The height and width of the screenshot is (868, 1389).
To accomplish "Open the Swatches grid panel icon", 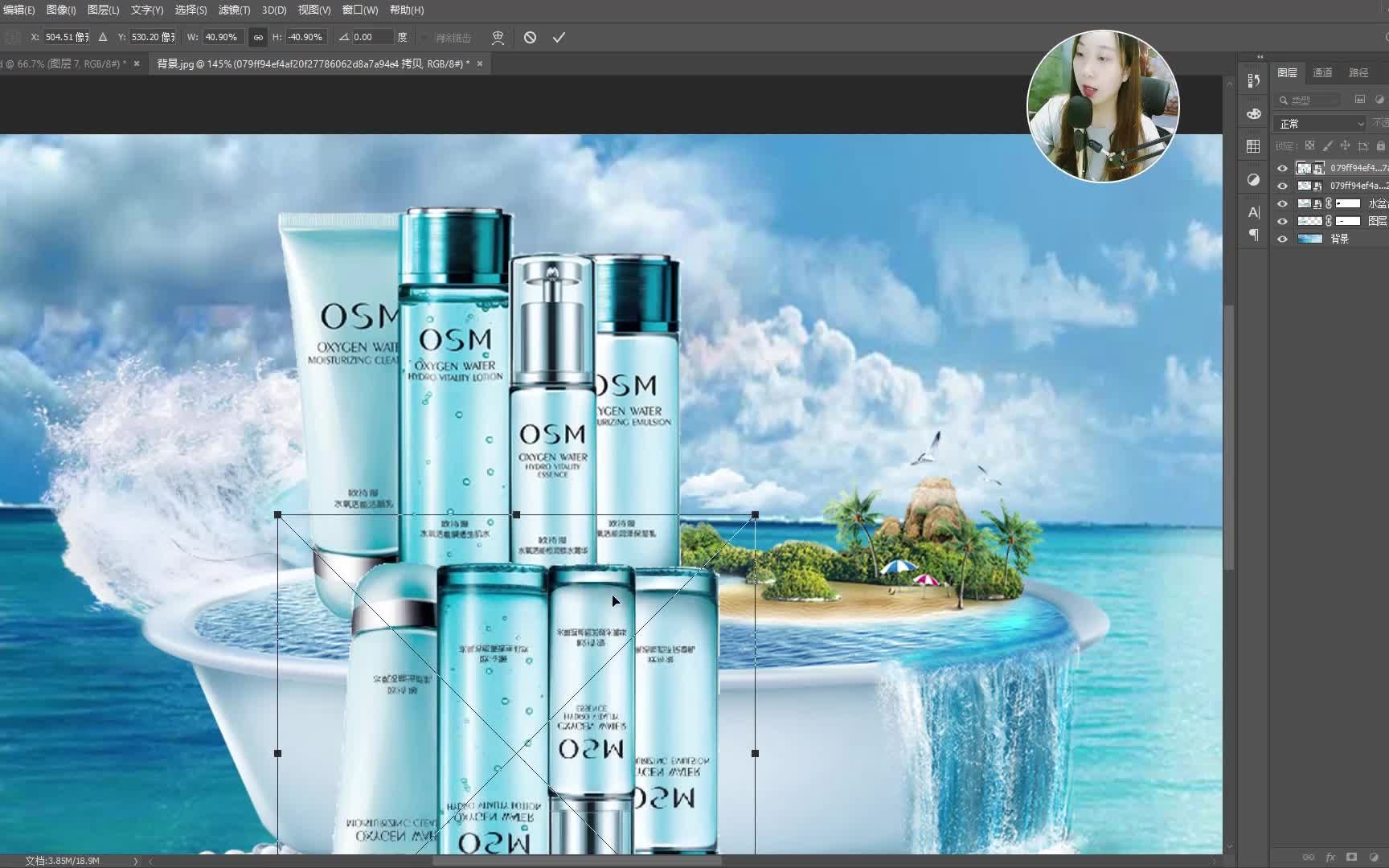I will coord(1253,146).
